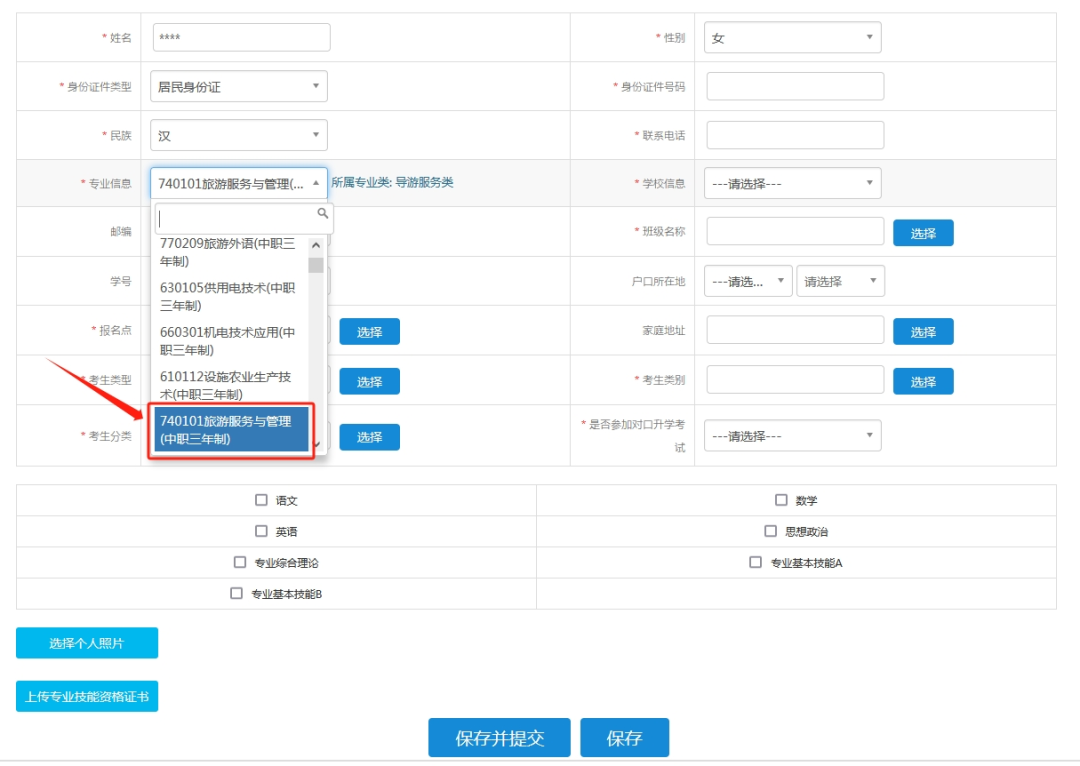1080x766 pixels.
Task: Click the 保存 button
Action: [624, 738]
